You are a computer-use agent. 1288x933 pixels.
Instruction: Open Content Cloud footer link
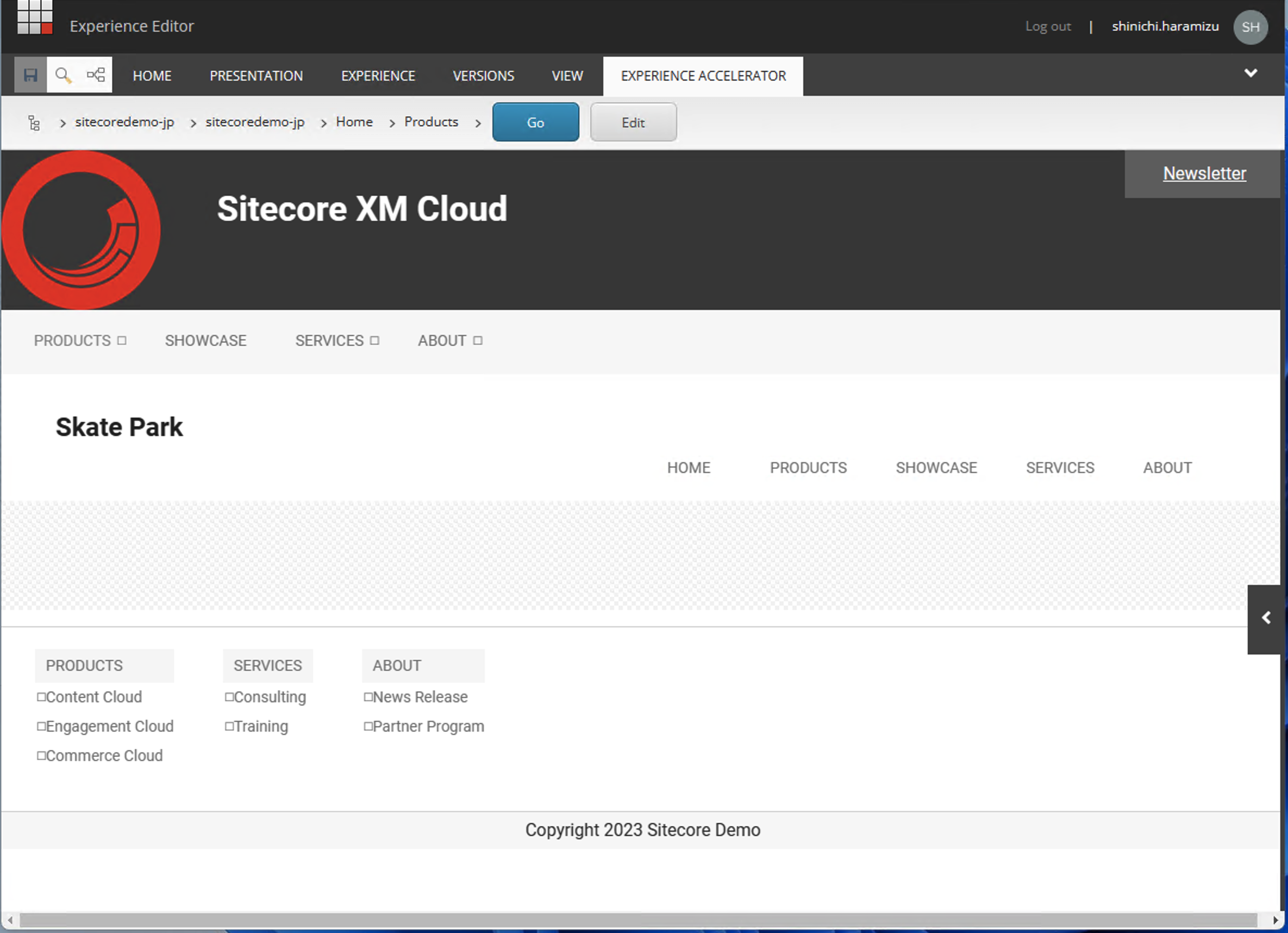pos(93,697)
